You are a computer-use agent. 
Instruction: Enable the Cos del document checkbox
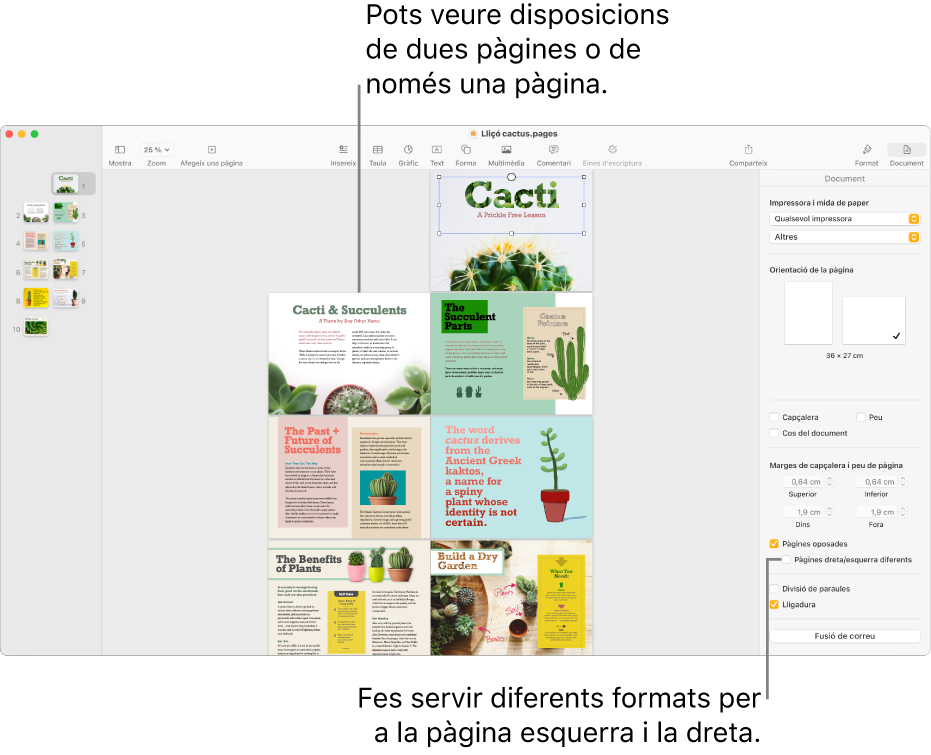(774, 433)
